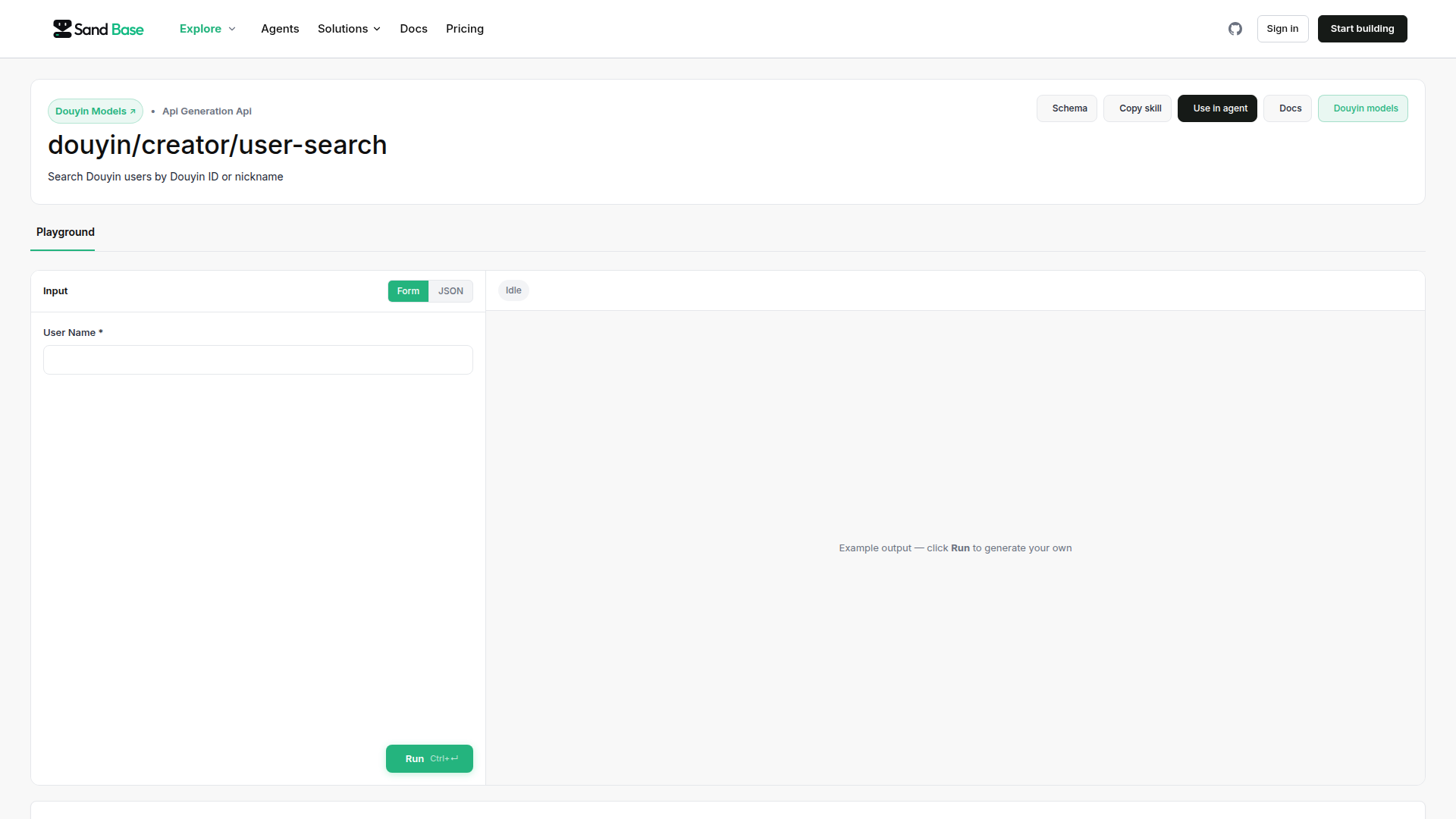Screen dimensions: 1456x819
Task: Go to the Agents page
Action: 280,29
